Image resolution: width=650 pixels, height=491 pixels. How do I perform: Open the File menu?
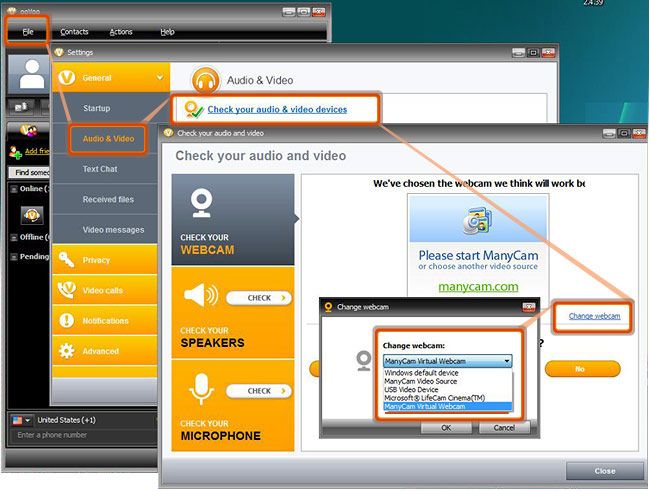(27, 32)
